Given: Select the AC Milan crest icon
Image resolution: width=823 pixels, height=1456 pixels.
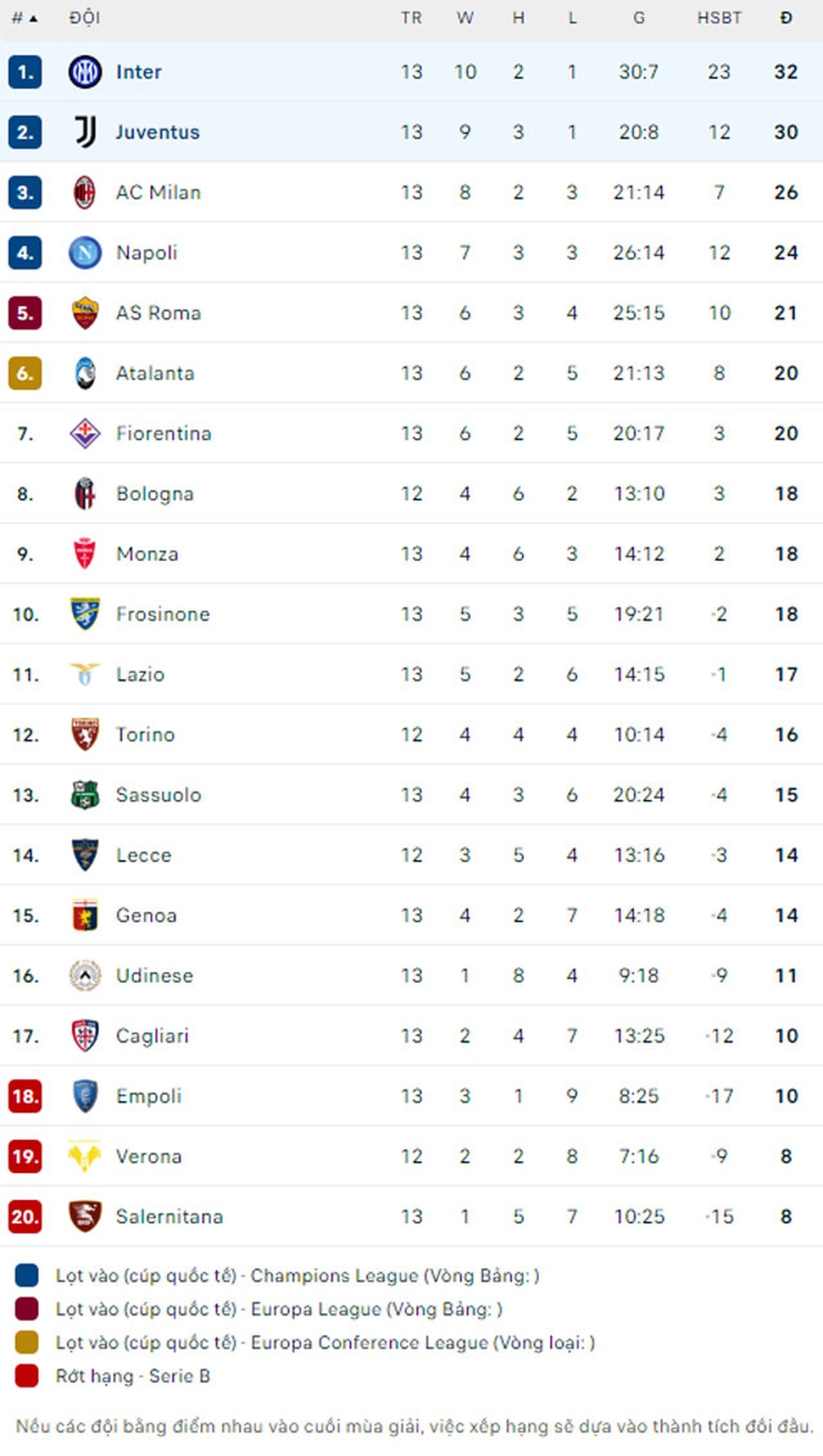Looking at the screenshot, I should (85, 192).
